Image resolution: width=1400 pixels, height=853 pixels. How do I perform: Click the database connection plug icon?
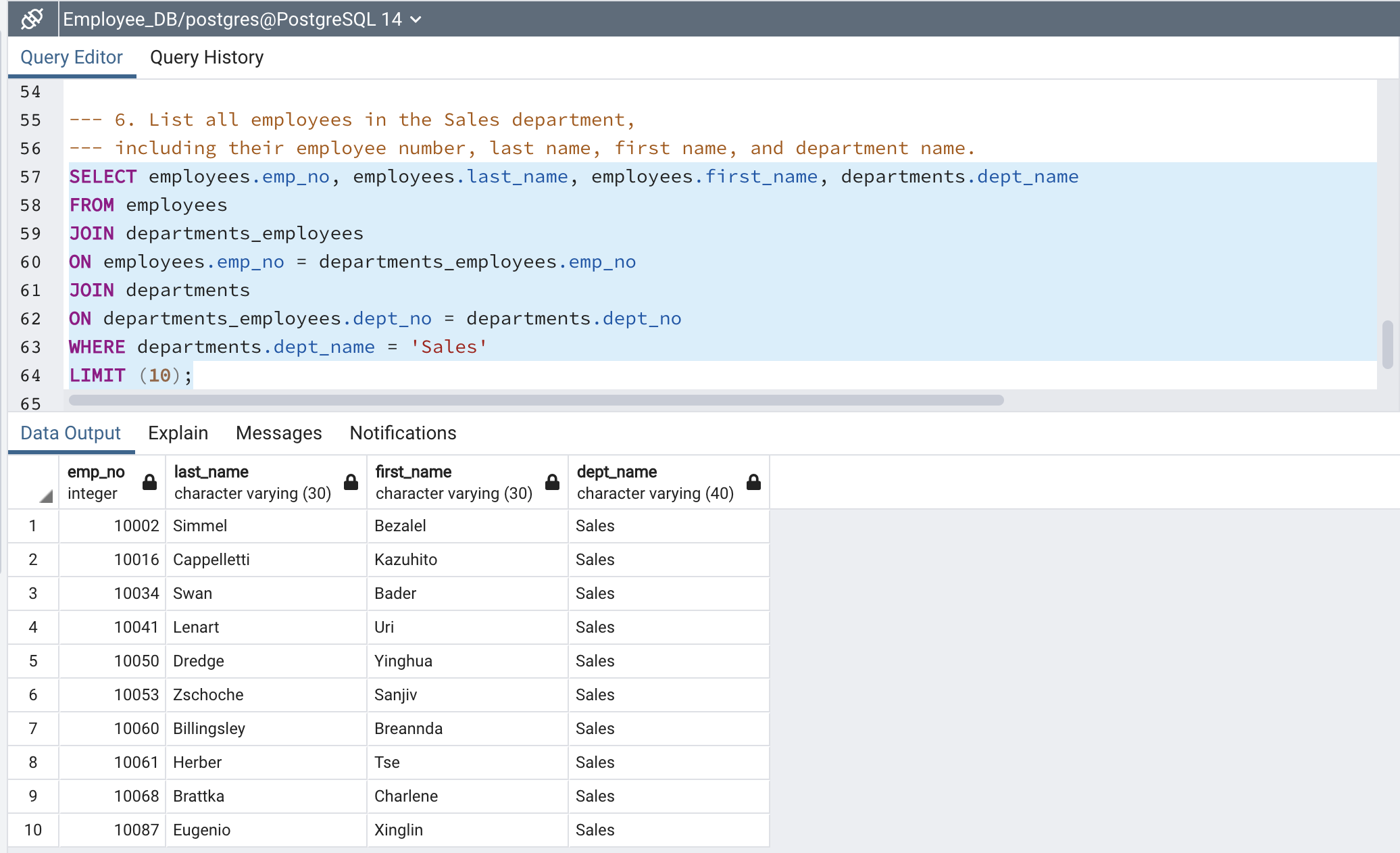[31, 18]
